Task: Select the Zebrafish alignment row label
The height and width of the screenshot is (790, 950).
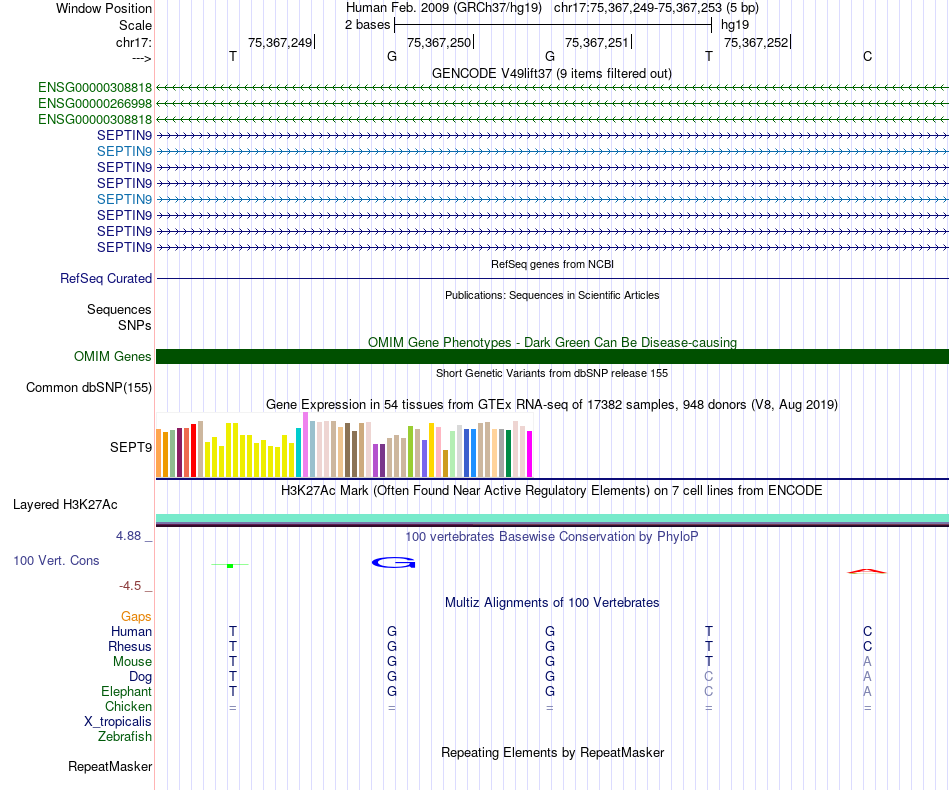Action: [125, 737]
